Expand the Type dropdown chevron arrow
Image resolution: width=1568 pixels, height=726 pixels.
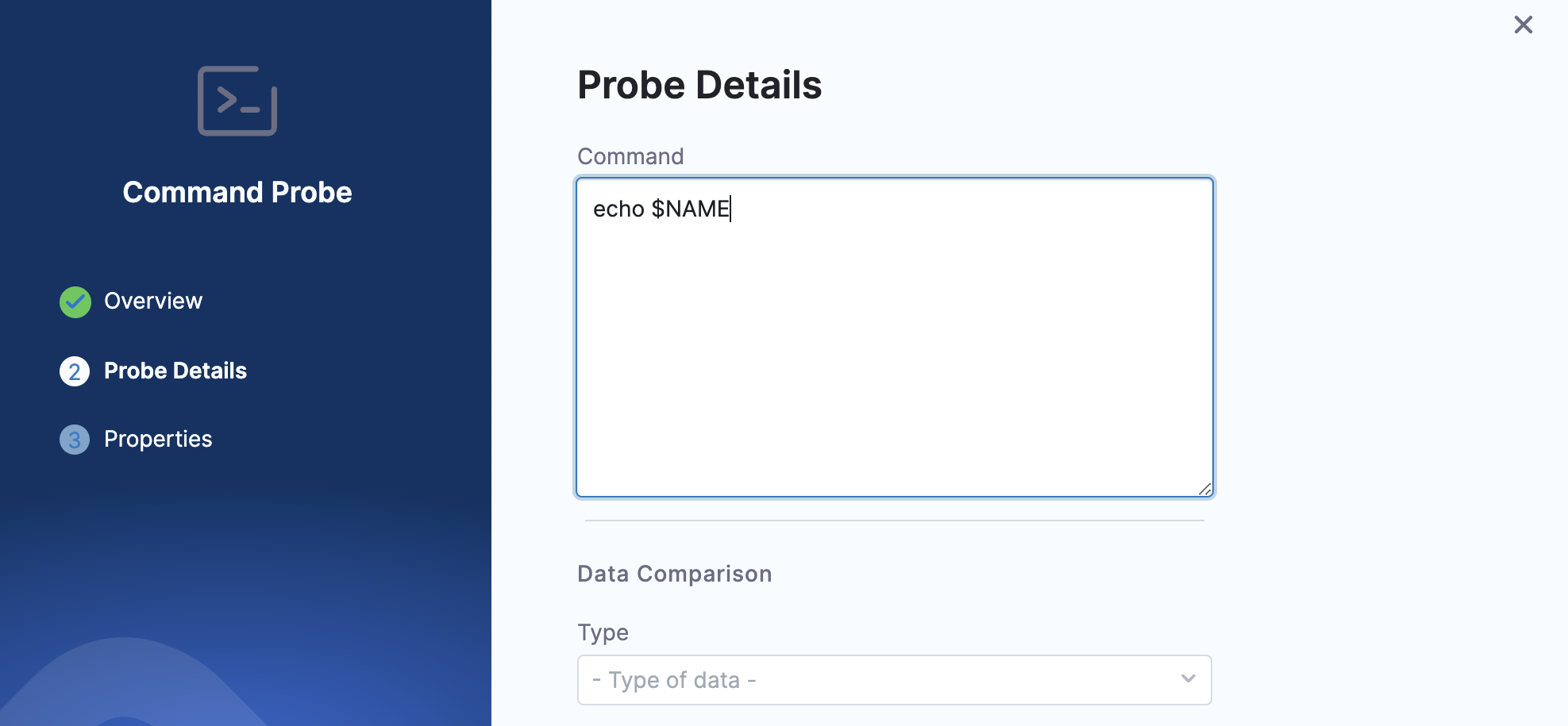pos(1188,679)
